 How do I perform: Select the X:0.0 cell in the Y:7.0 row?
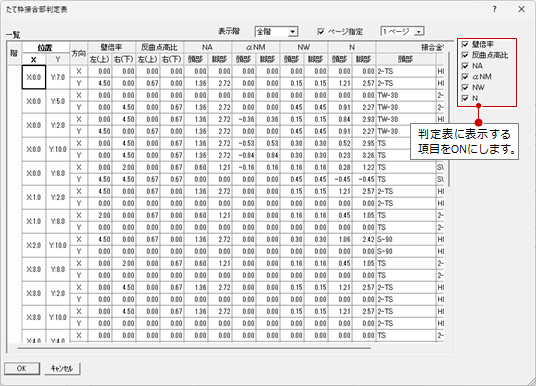coord(34,77)
